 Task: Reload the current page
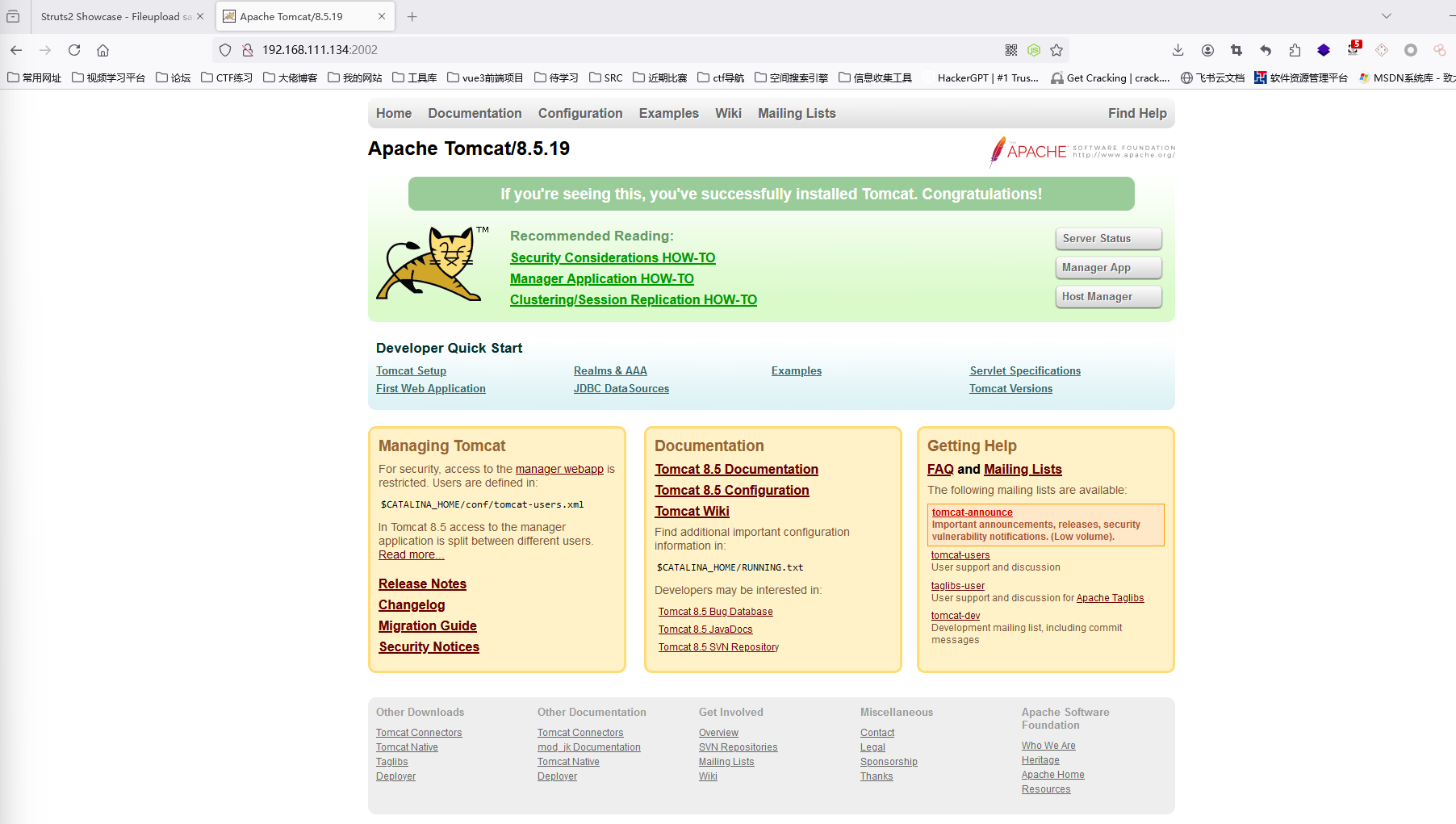[x=74, y=50]
